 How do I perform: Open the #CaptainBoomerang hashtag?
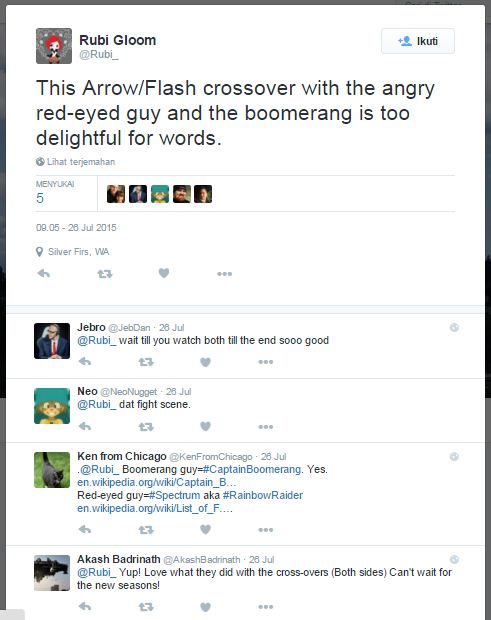click(x=252, y=469)
